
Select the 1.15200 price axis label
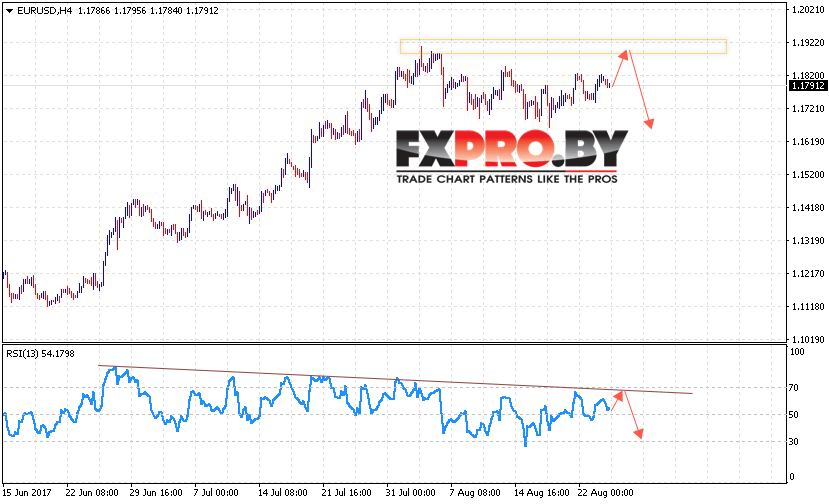pos(808,175)
